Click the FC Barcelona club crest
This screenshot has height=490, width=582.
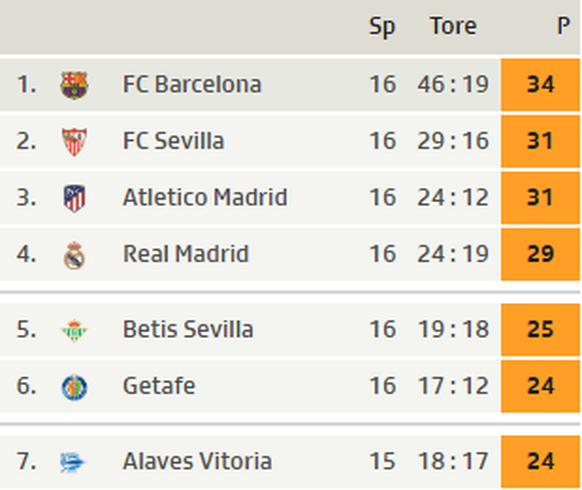tap(74, 85)
